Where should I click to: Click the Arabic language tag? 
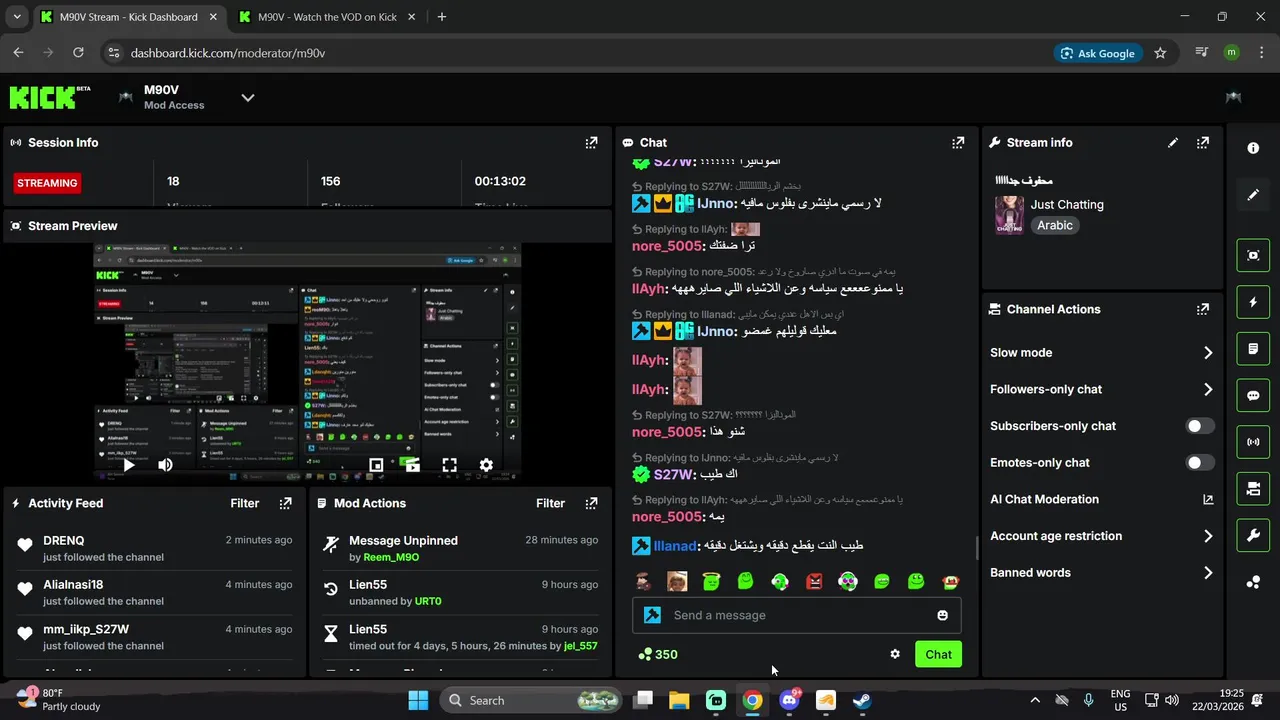1055,226
